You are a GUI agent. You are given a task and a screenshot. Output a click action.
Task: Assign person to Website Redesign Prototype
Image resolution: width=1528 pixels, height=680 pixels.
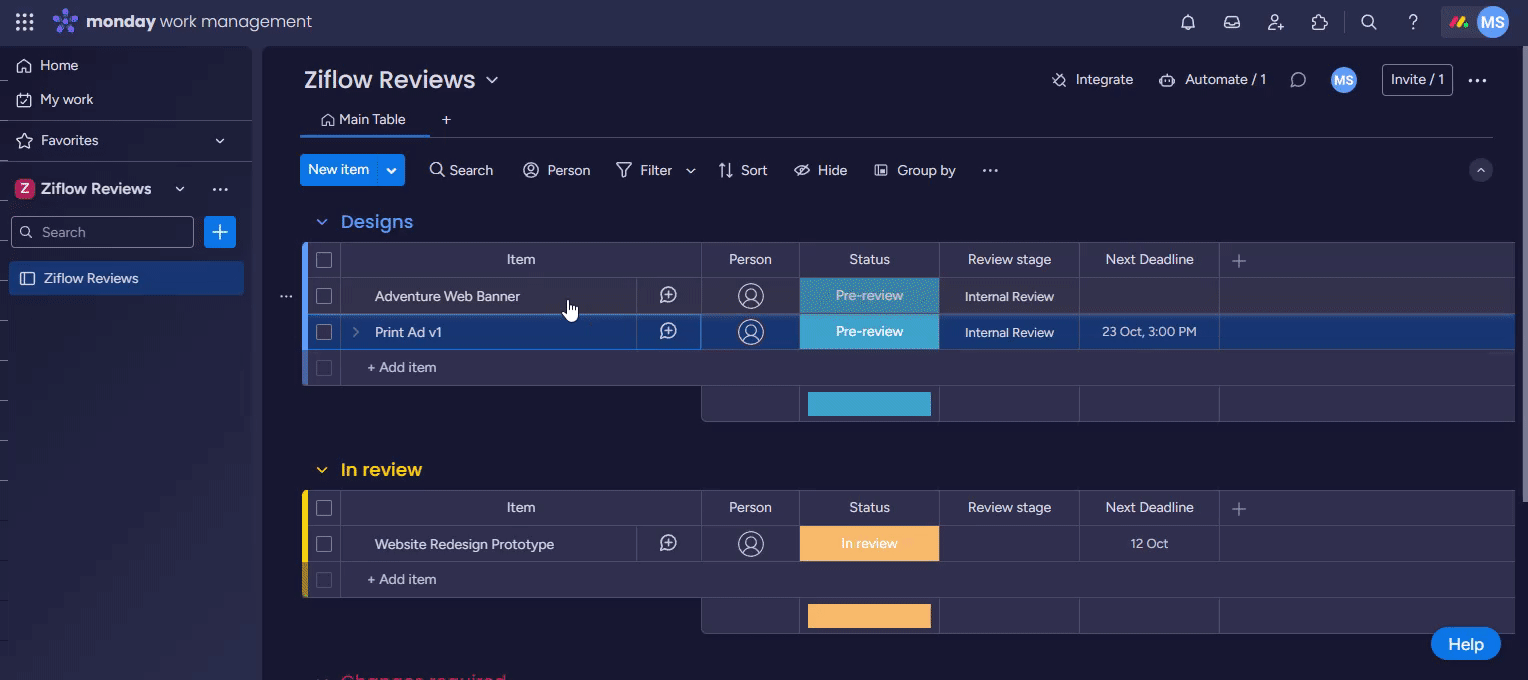pyautogui.click(x=750, y=544)
